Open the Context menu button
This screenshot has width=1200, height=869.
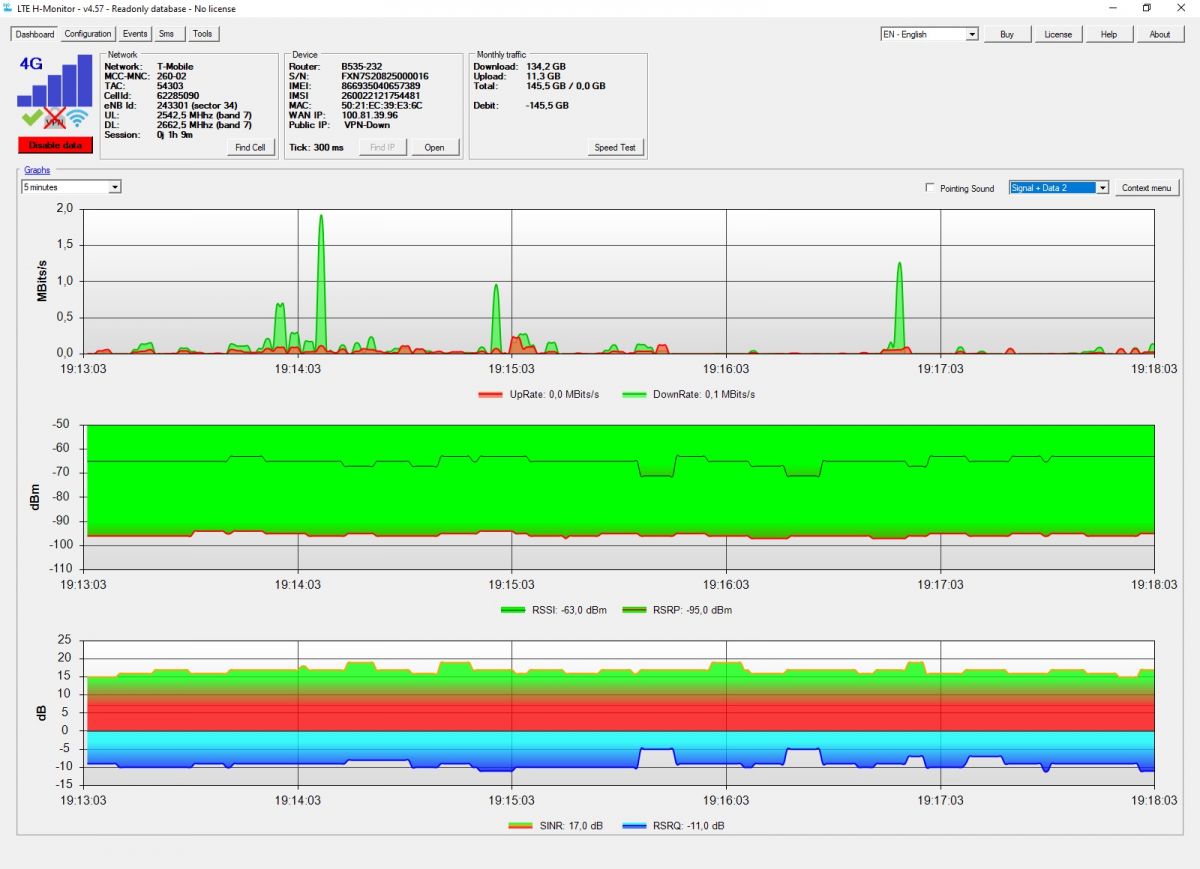[1147, 188]
